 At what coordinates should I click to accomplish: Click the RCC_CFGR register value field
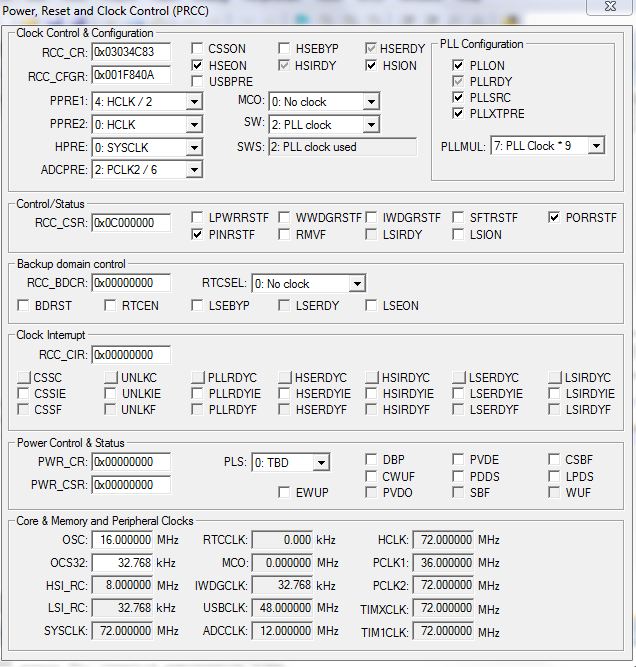coord(131,75)
